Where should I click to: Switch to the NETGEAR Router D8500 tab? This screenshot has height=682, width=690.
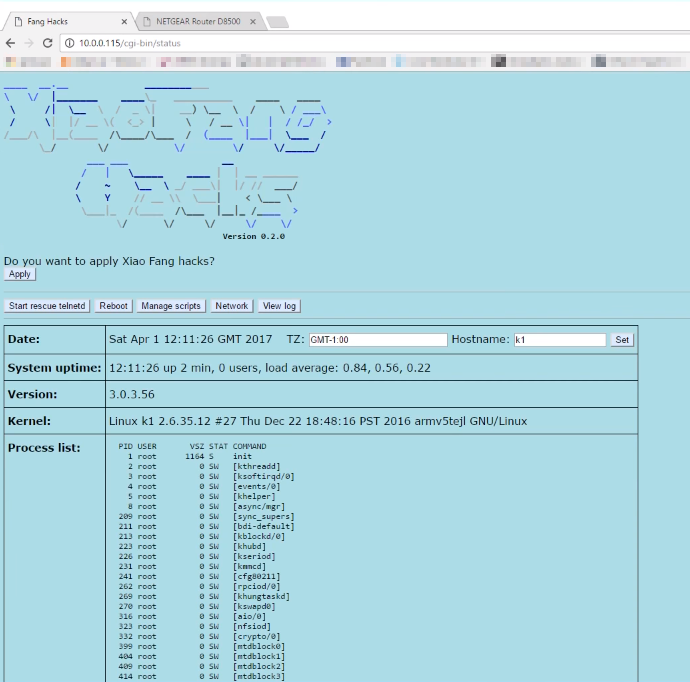coord(195,21)
